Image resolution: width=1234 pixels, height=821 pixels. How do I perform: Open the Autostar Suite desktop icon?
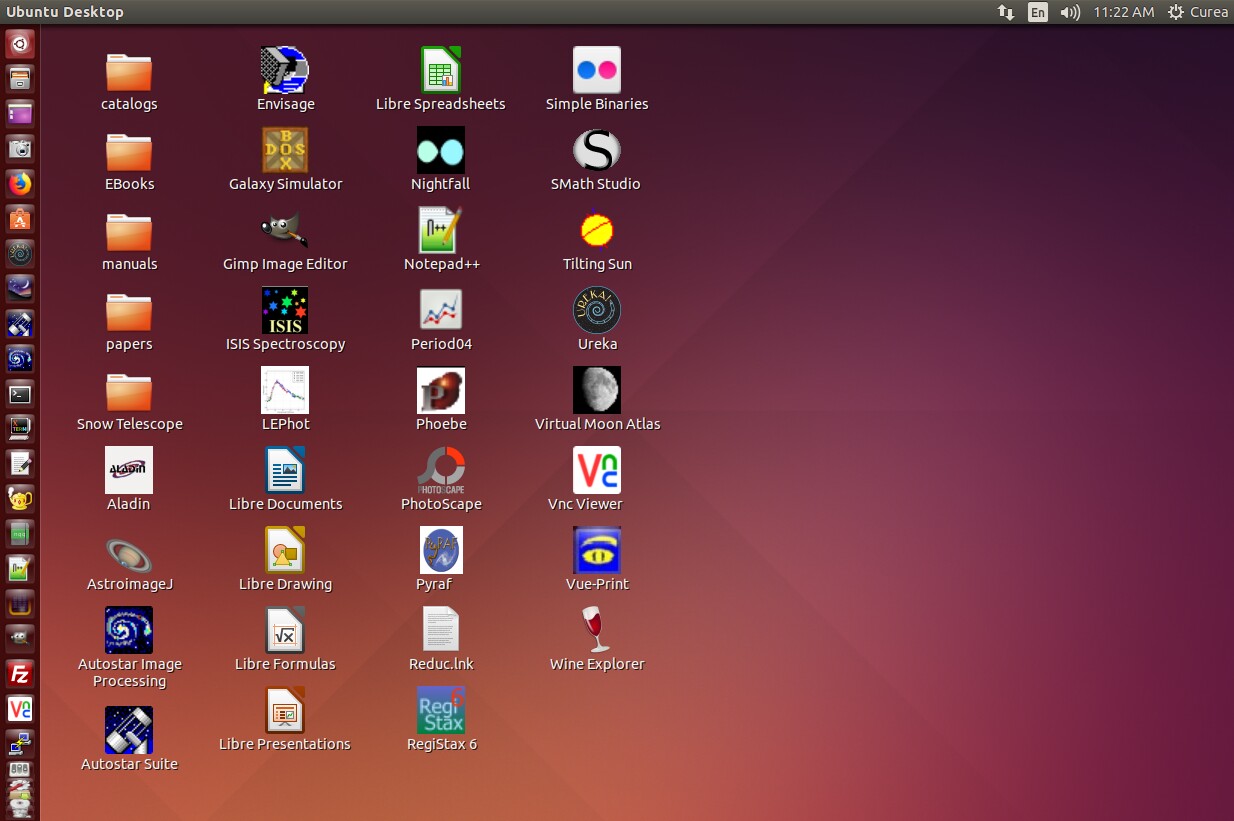coord(129,730)
